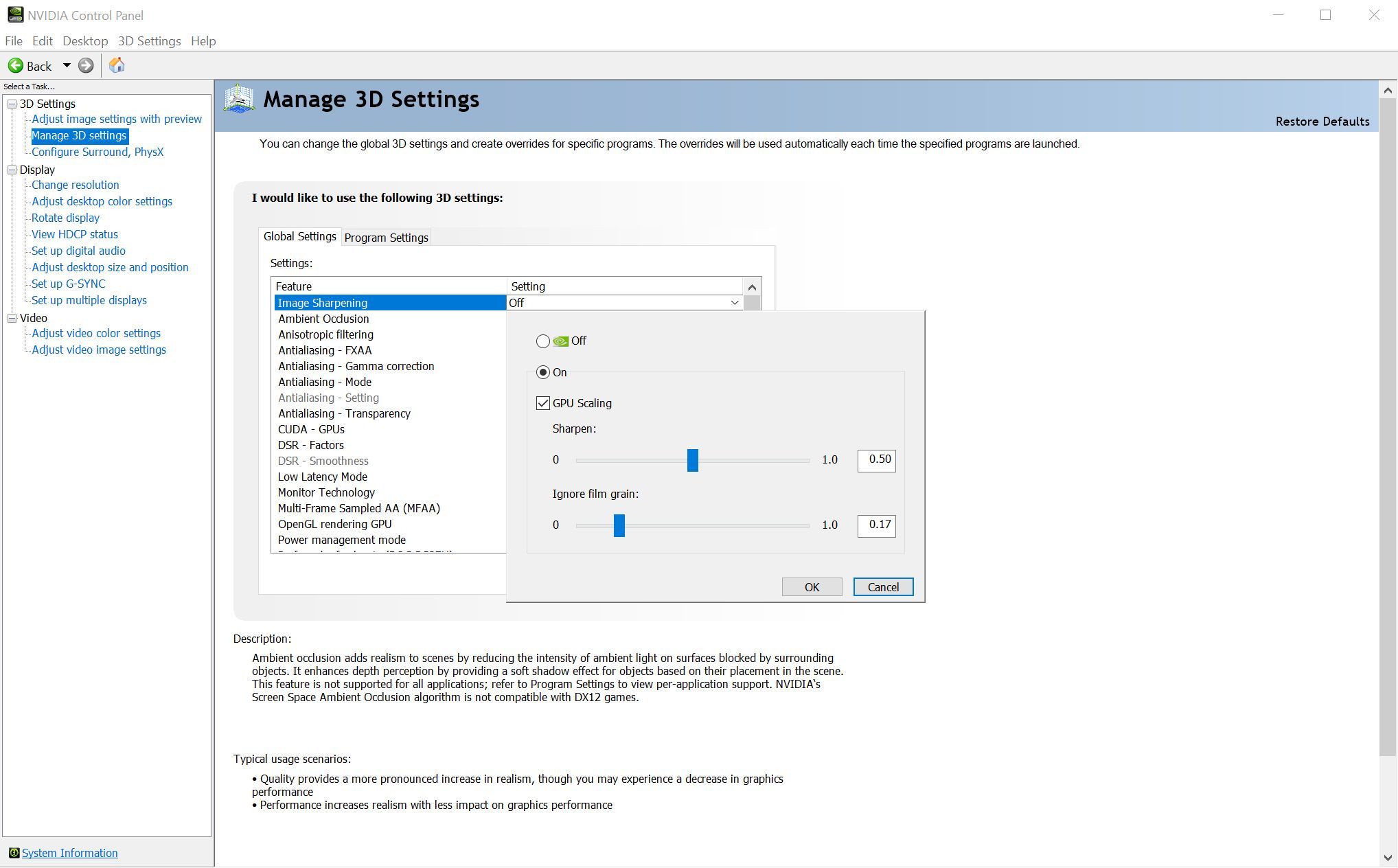This screenshot has height=868, width=1398.
Task: Click Cancel to discard changes
Action: [882, 587]
